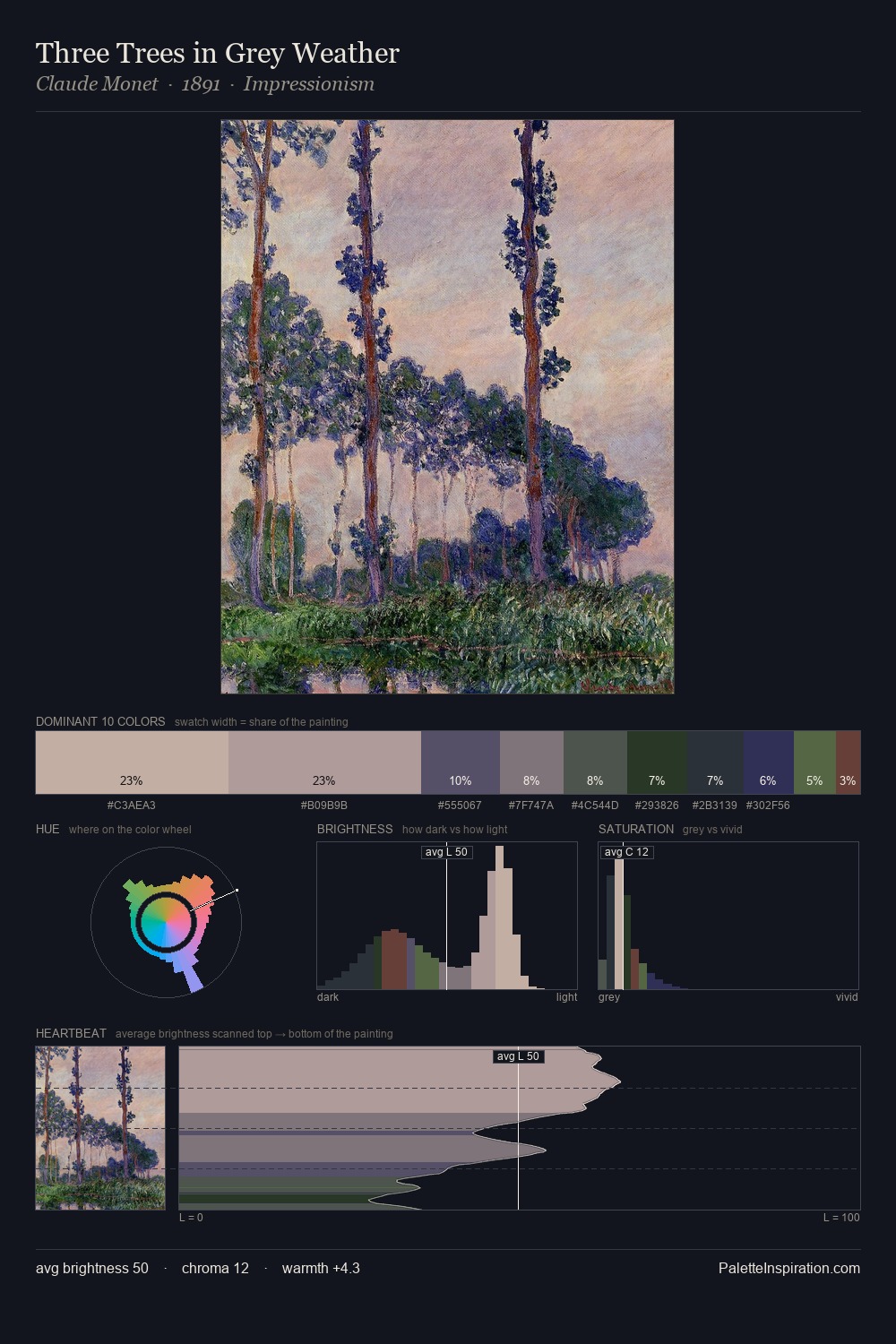This screenshot has height=1344, width=896.
Task: Click the 'L = 0' axis label
Action: click(191, 1218)
